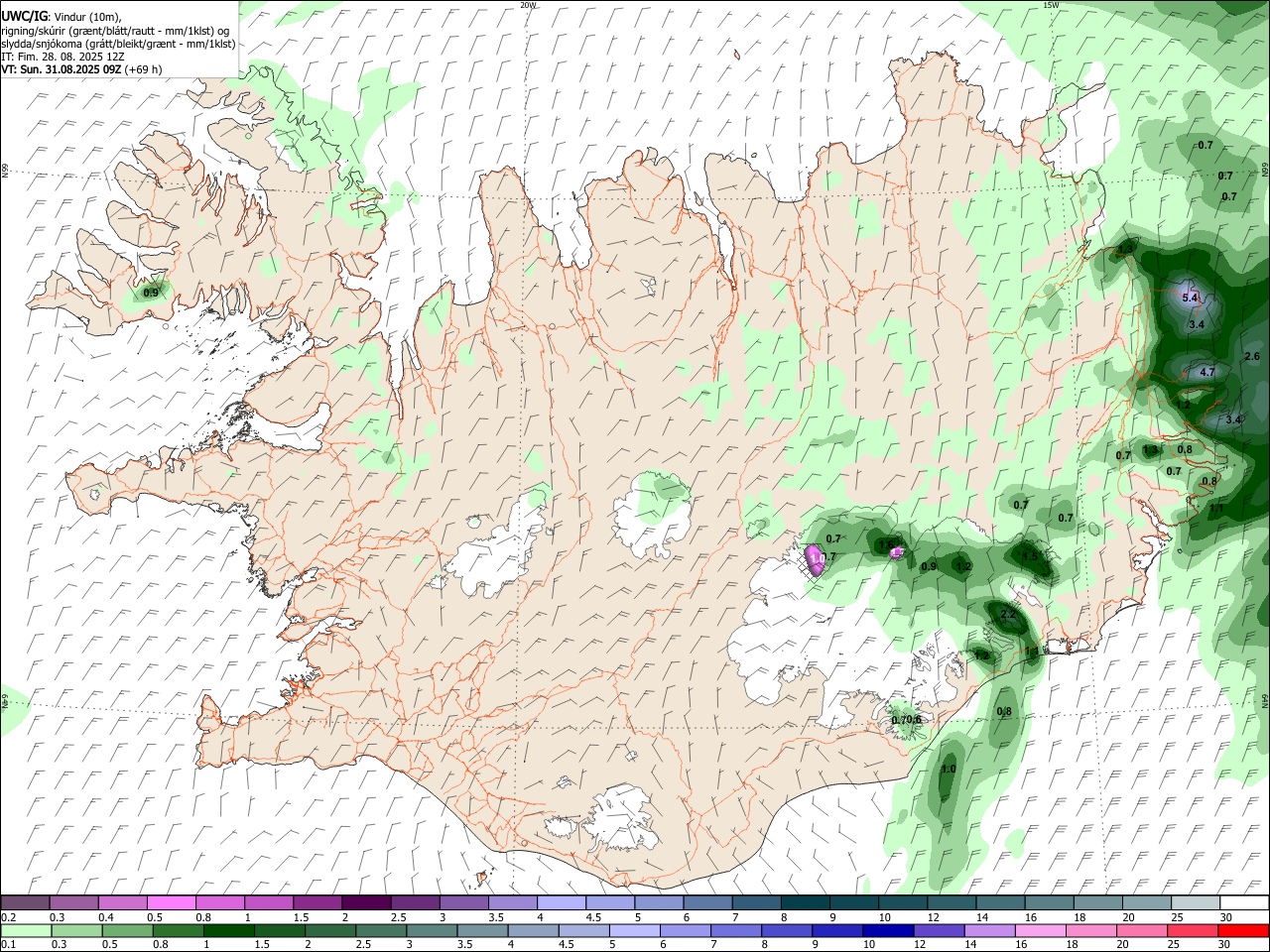Click the 'IT: Fim. 28. 08. 2025 12Z' line
This screenshot has height=952, width=1270.
63,57
